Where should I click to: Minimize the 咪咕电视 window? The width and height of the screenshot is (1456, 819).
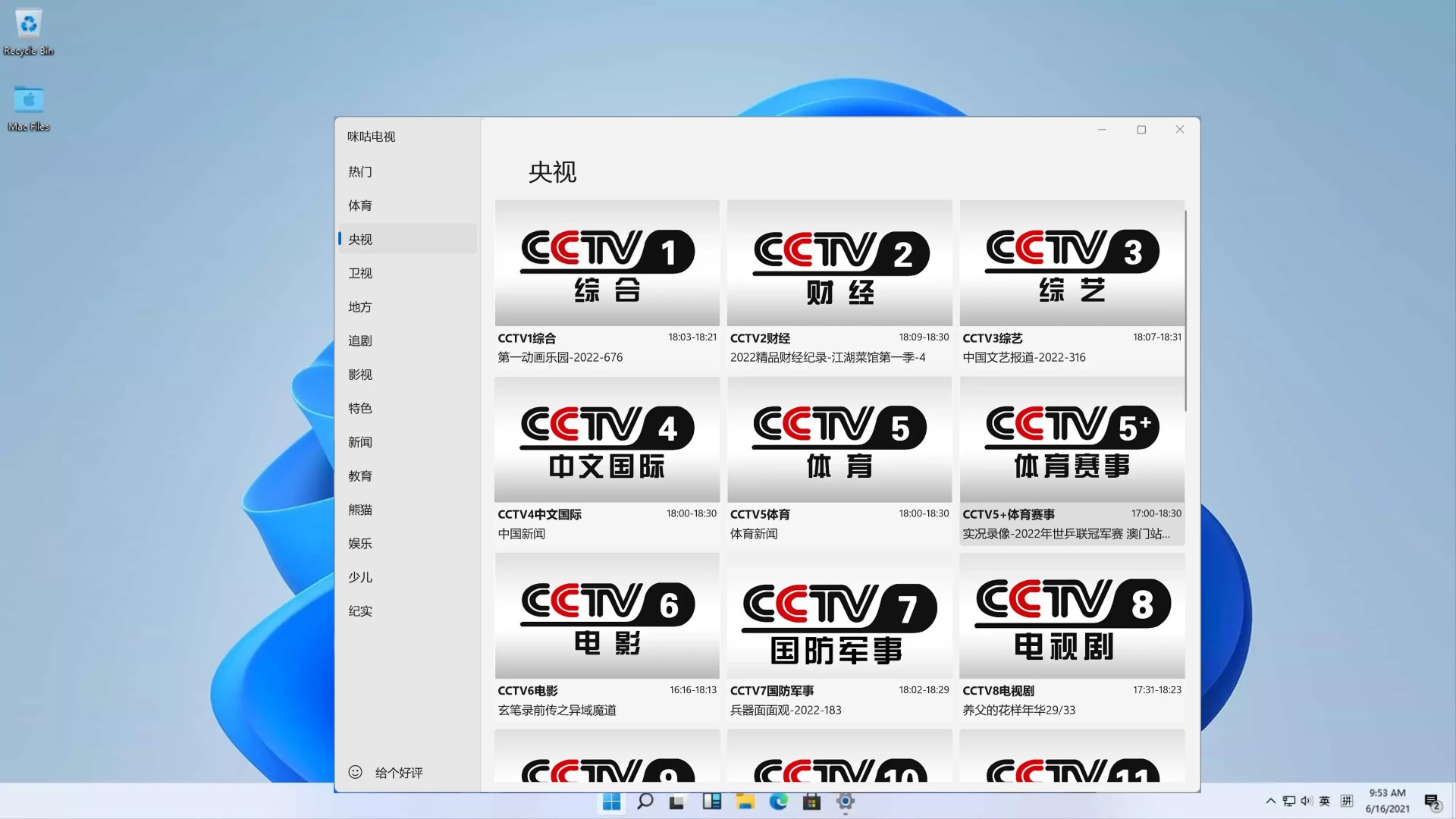[x=1102, y=130]
